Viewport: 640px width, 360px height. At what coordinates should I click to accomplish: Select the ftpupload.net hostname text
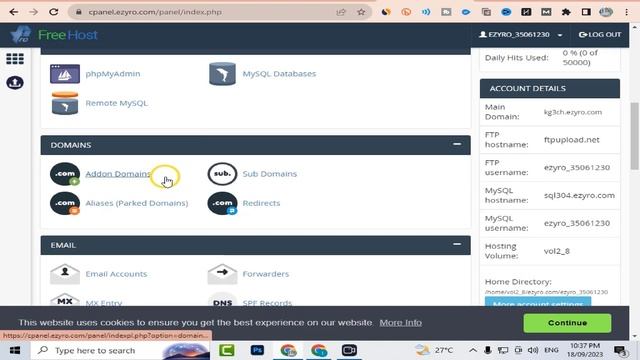(x=571, y=140)
